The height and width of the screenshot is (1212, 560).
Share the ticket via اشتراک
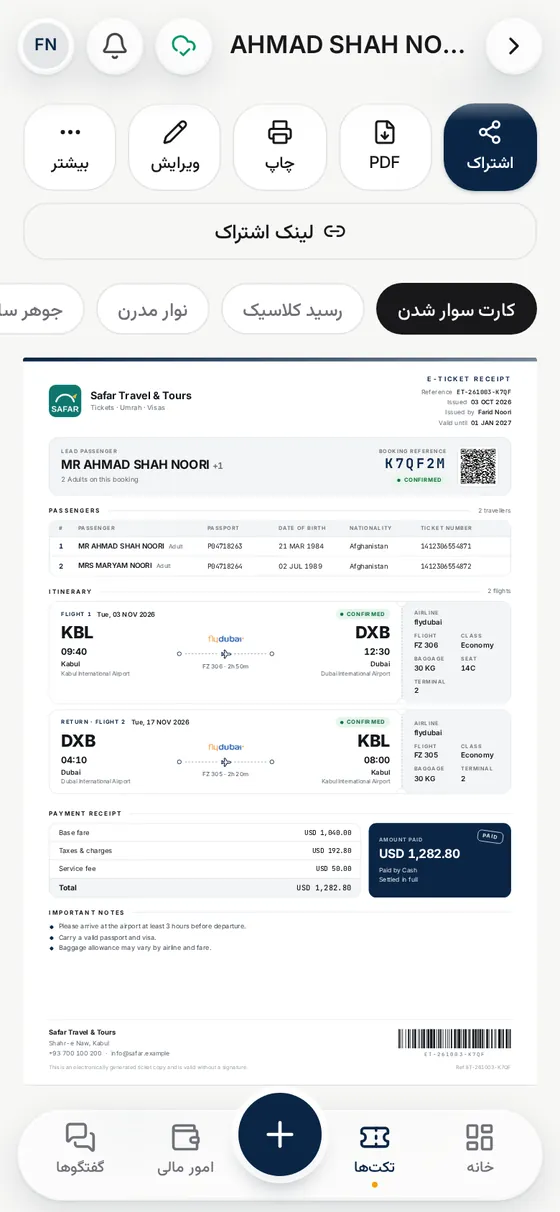490,147
